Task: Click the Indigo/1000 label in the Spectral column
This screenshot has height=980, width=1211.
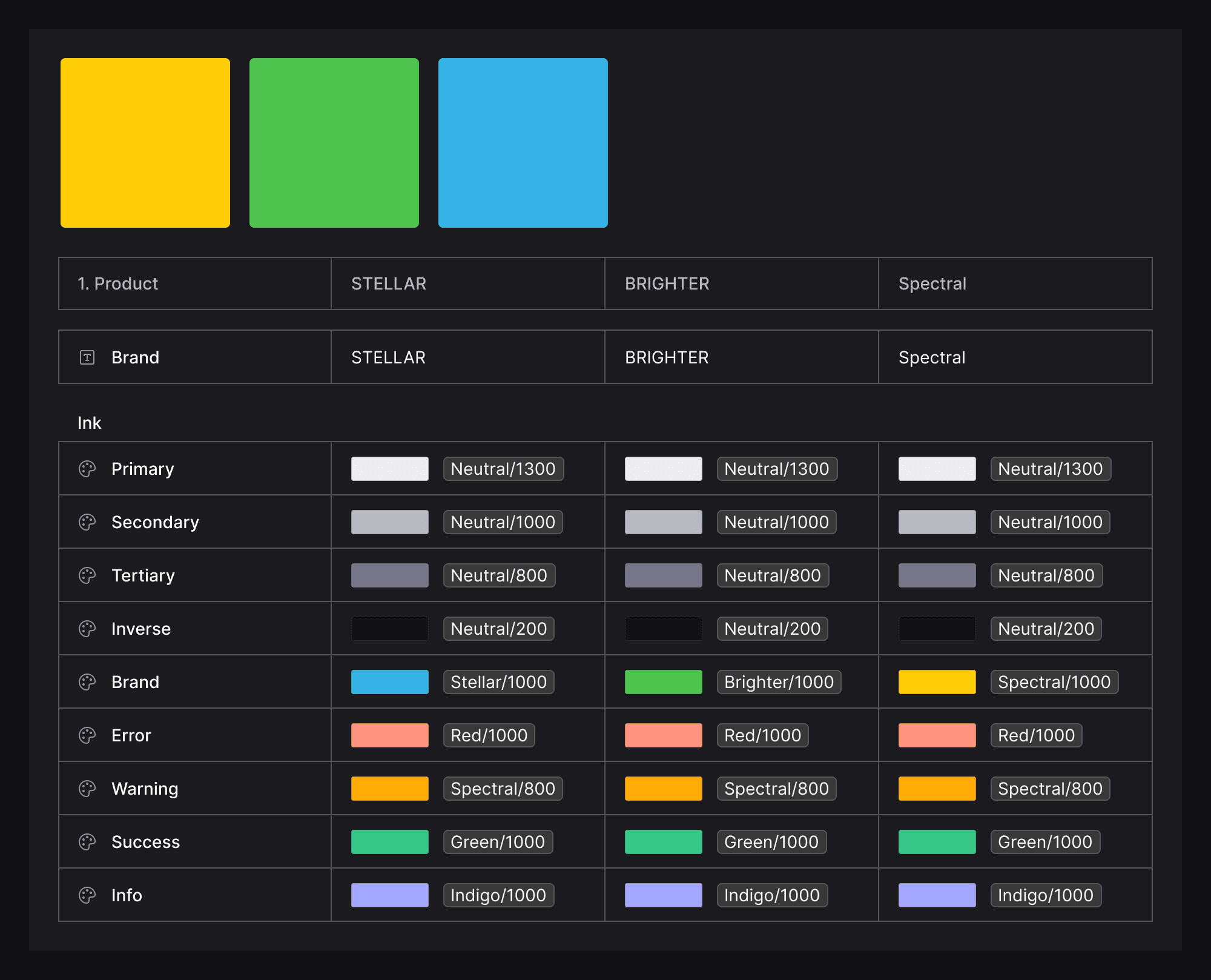Action: point(1045,895)
